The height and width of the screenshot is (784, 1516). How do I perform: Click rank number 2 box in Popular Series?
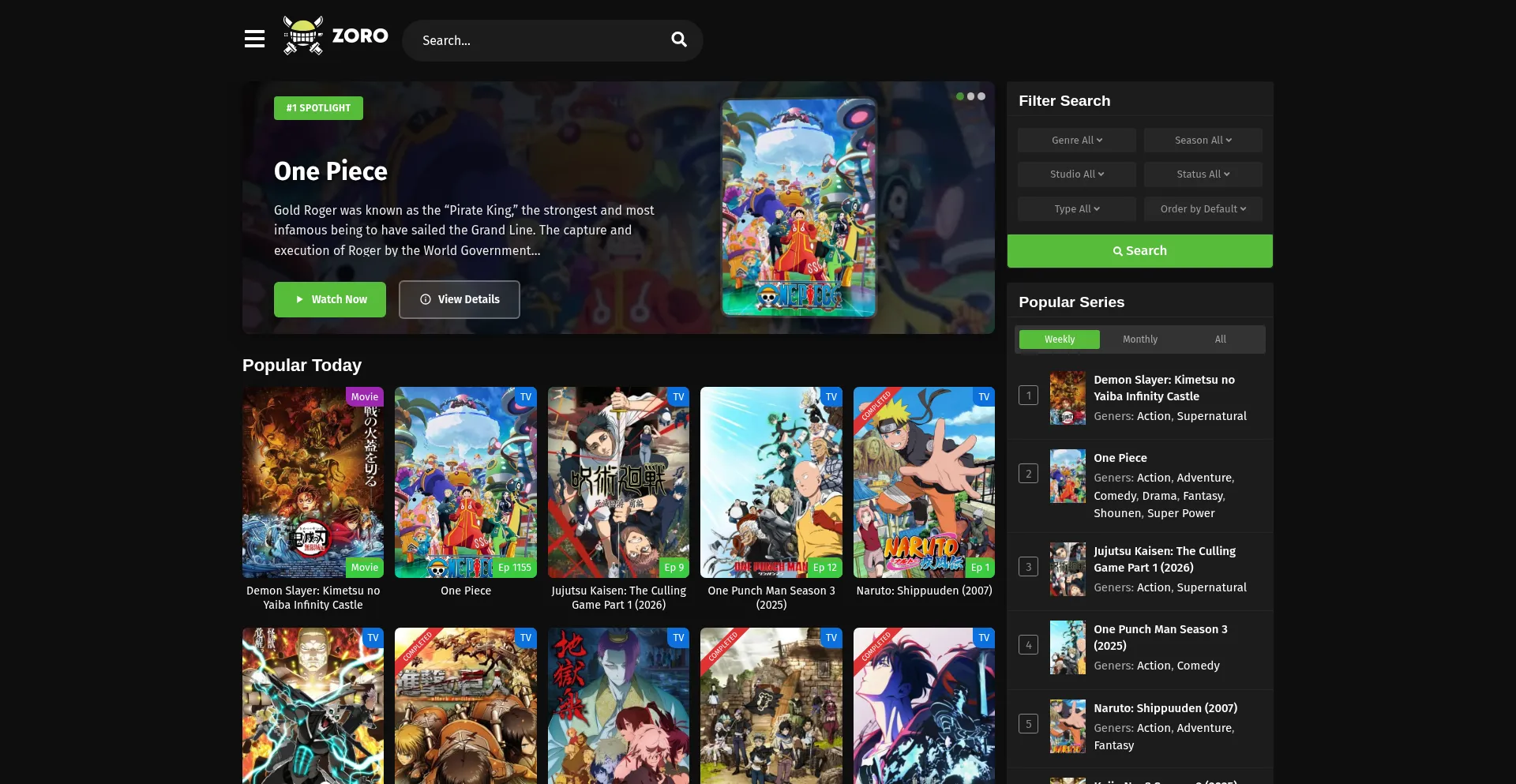[x=1028, y=474]
